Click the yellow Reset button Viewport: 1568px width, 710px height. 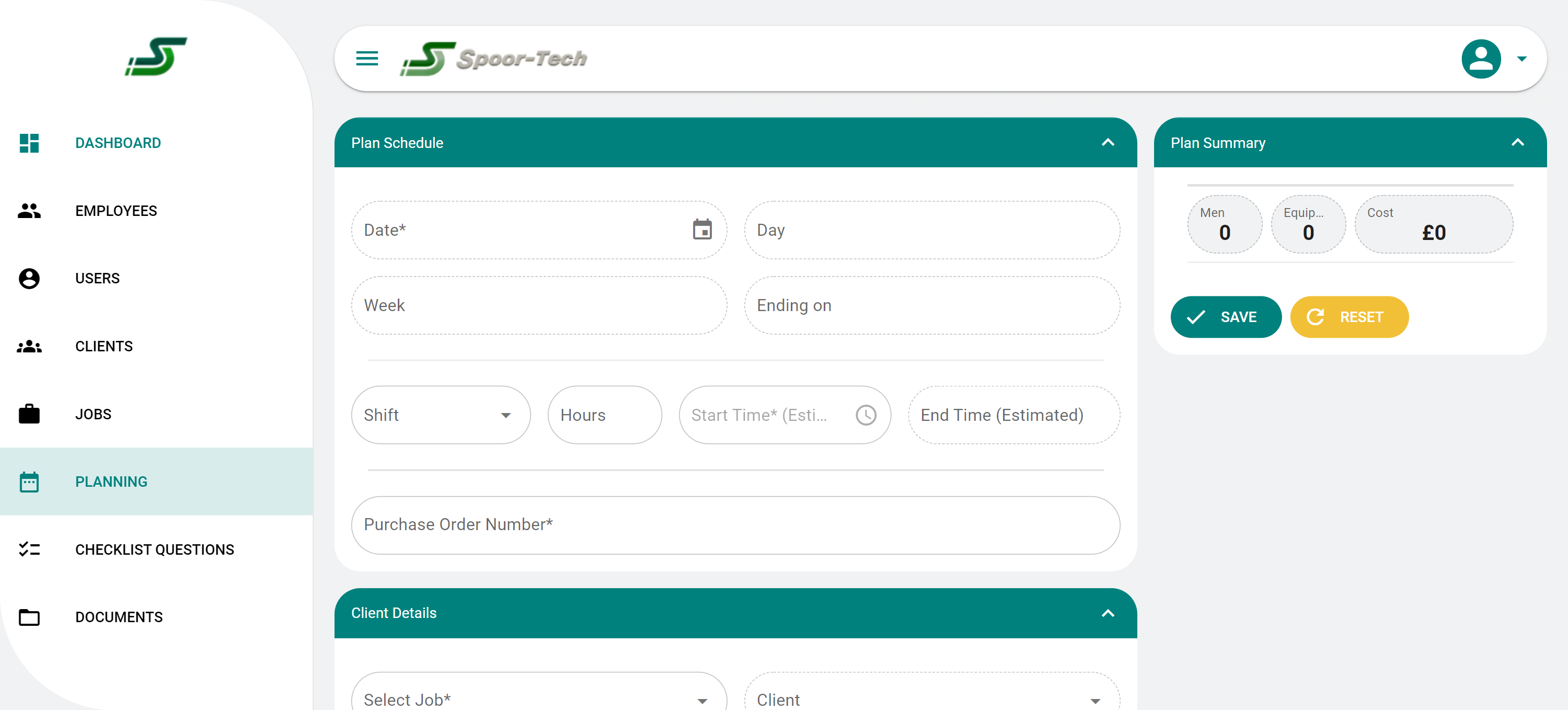point(1348,317)
